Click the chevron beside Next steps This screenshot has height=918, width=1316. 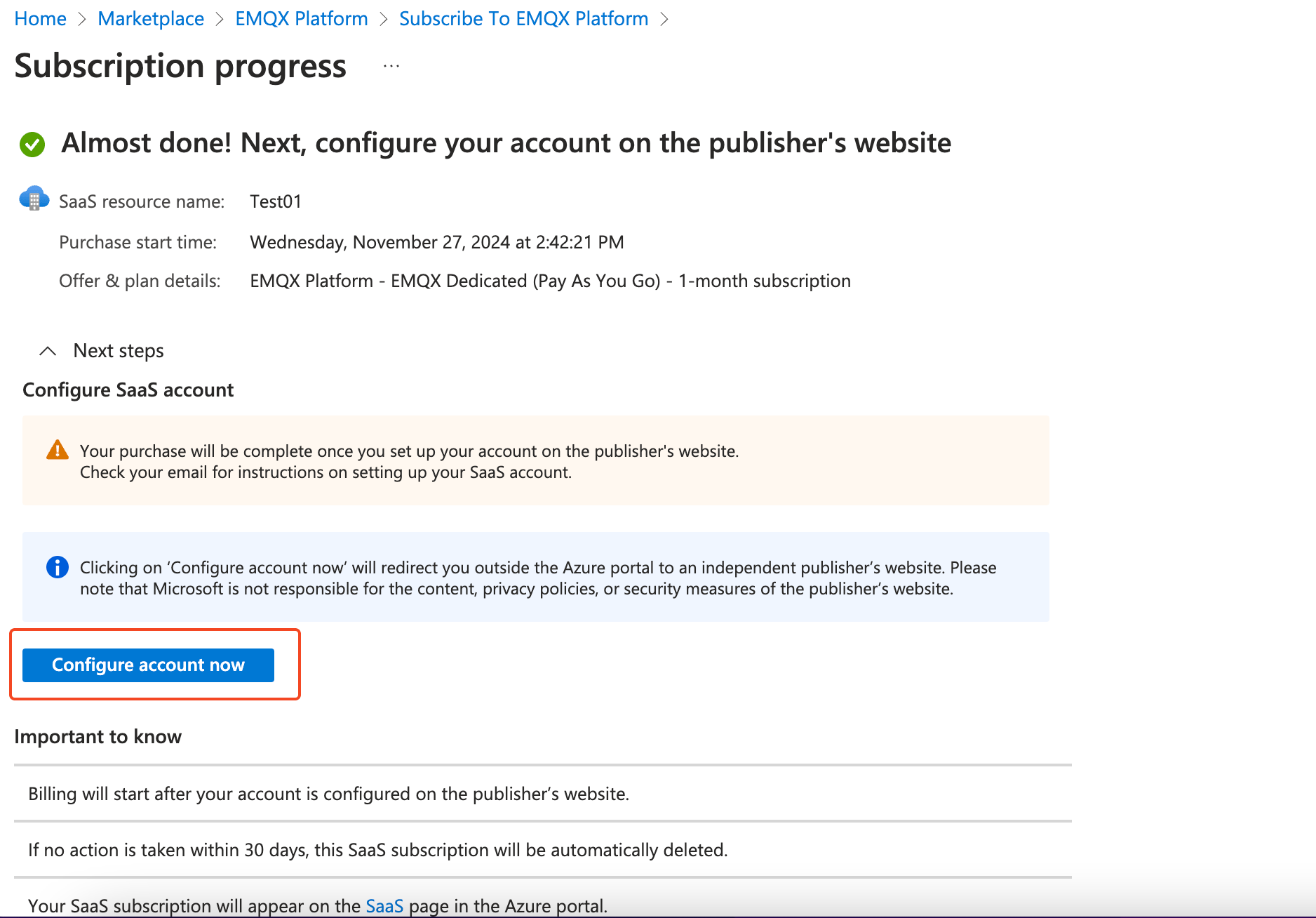point(48,351)
